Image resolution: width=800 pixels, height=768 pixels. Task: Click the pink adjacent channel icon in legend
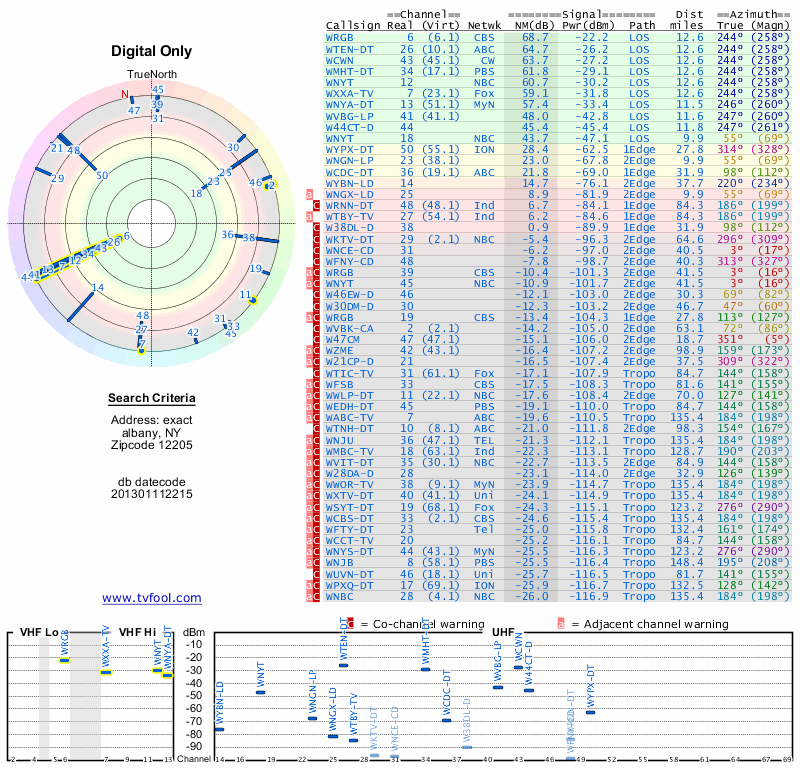click(561, 624)
